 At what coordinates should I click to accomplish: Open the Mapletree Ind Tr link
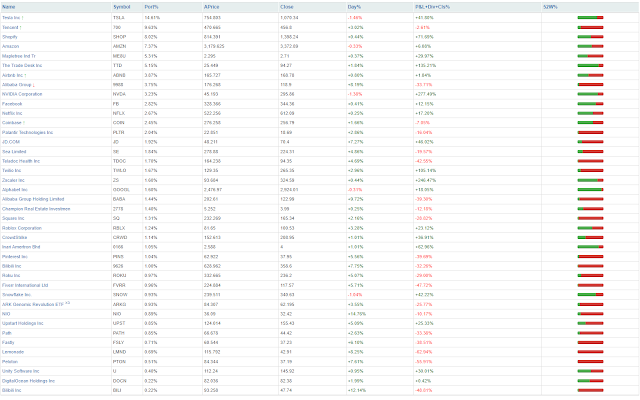pos(19,56)
